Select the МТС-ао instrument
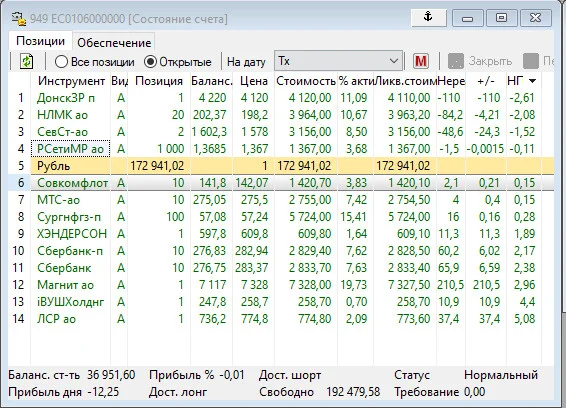 tap(58, 200)
